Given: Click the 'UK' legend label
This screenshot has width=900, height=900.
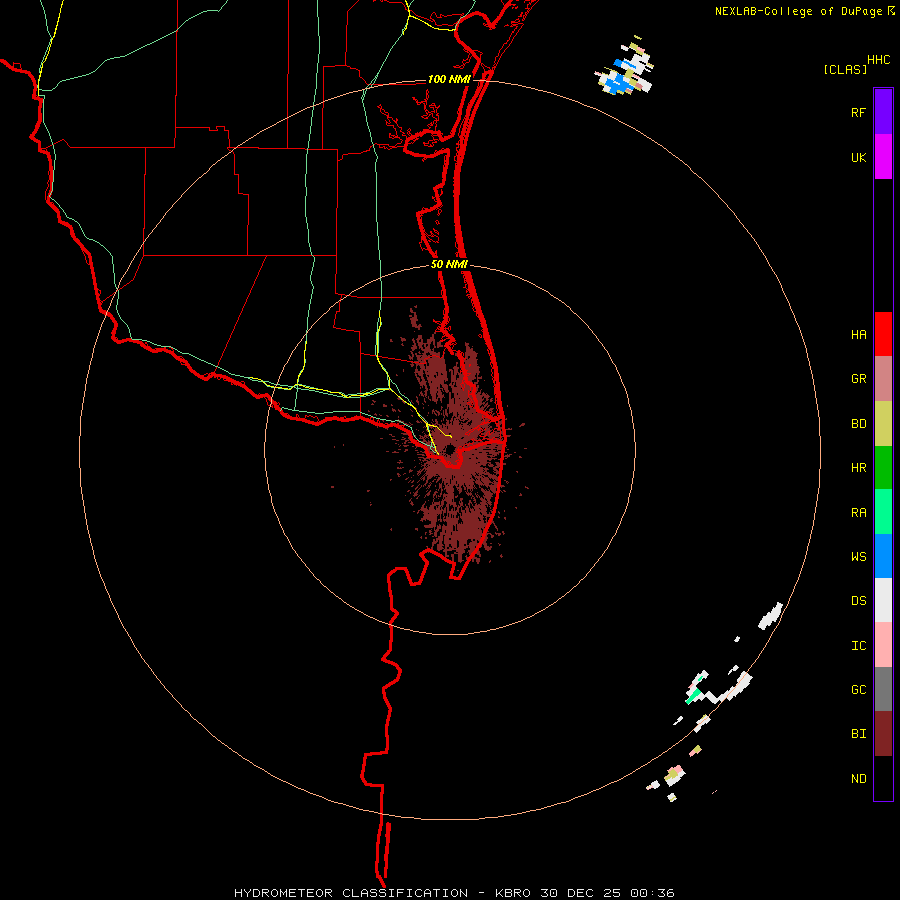Looking at the screenshot, I should pos(858,157).
